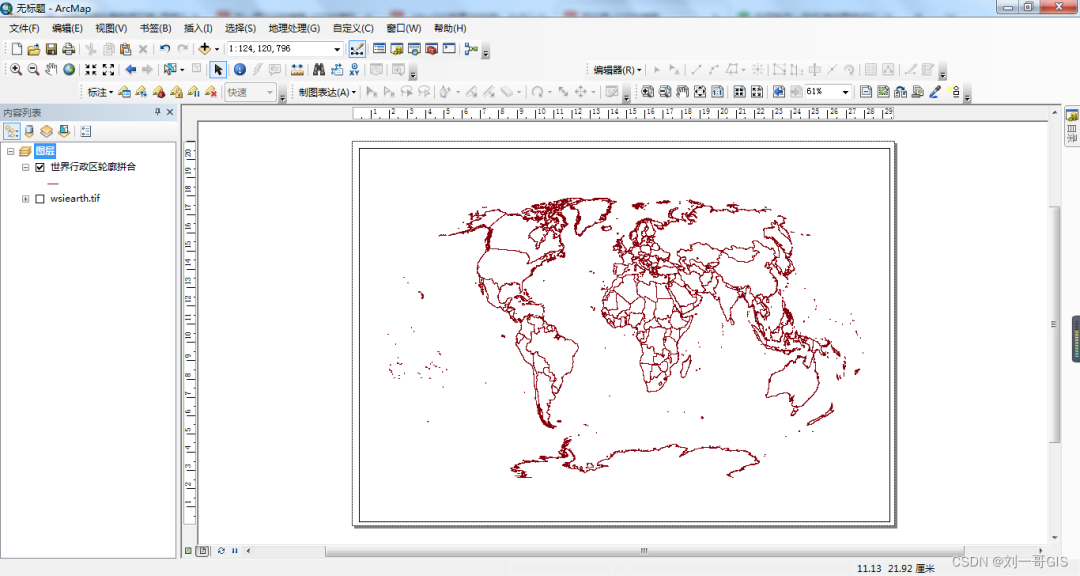Launch ModelBuilder from the toolbar

click(x=471, y=49)
